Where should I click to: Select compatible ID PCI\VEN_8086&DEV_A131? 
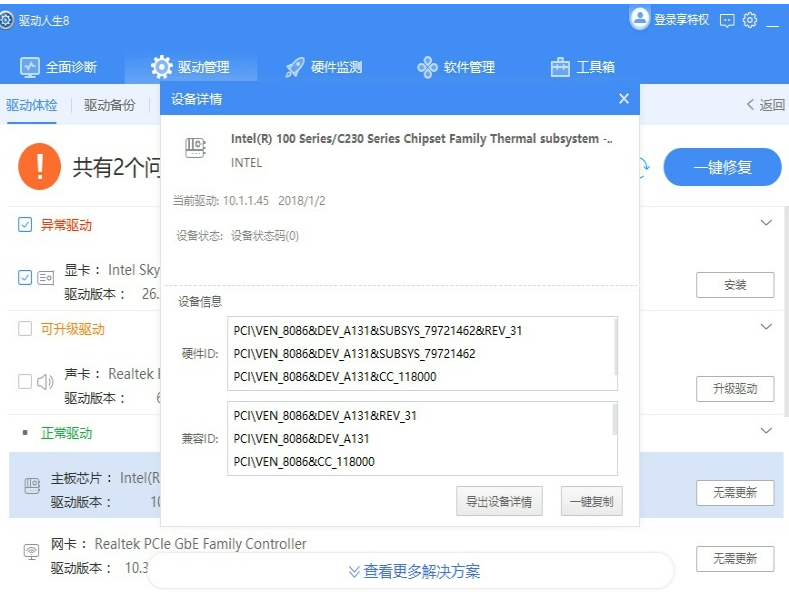(301, 438)
